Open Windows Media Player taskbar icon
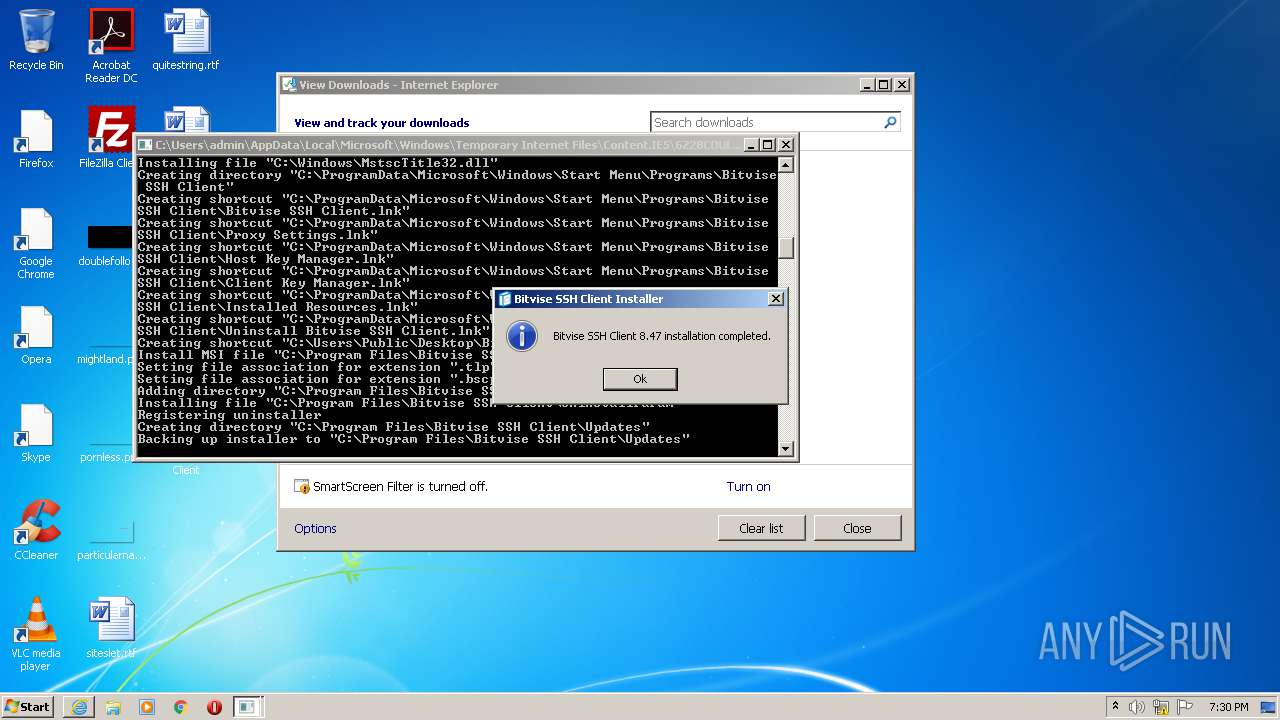The image size is (1280, 720). (147, 707)
